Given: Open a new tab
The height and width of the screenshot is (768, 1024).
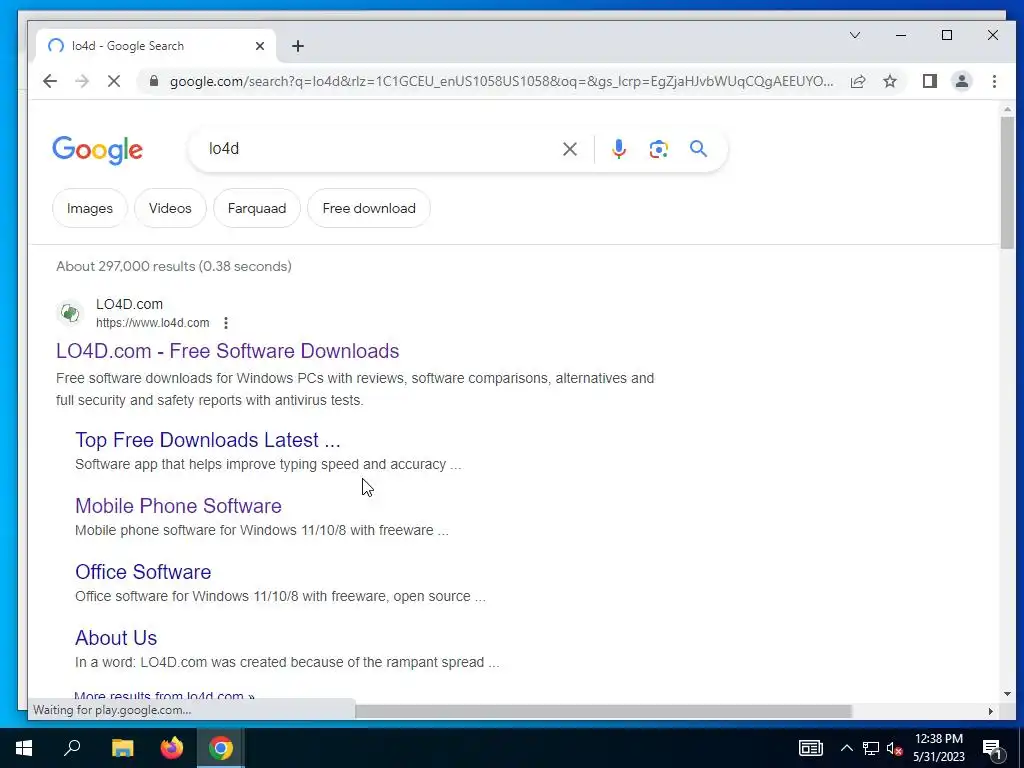Looking at the screenshot, I should pyautogui.click(x=298, y=46).
